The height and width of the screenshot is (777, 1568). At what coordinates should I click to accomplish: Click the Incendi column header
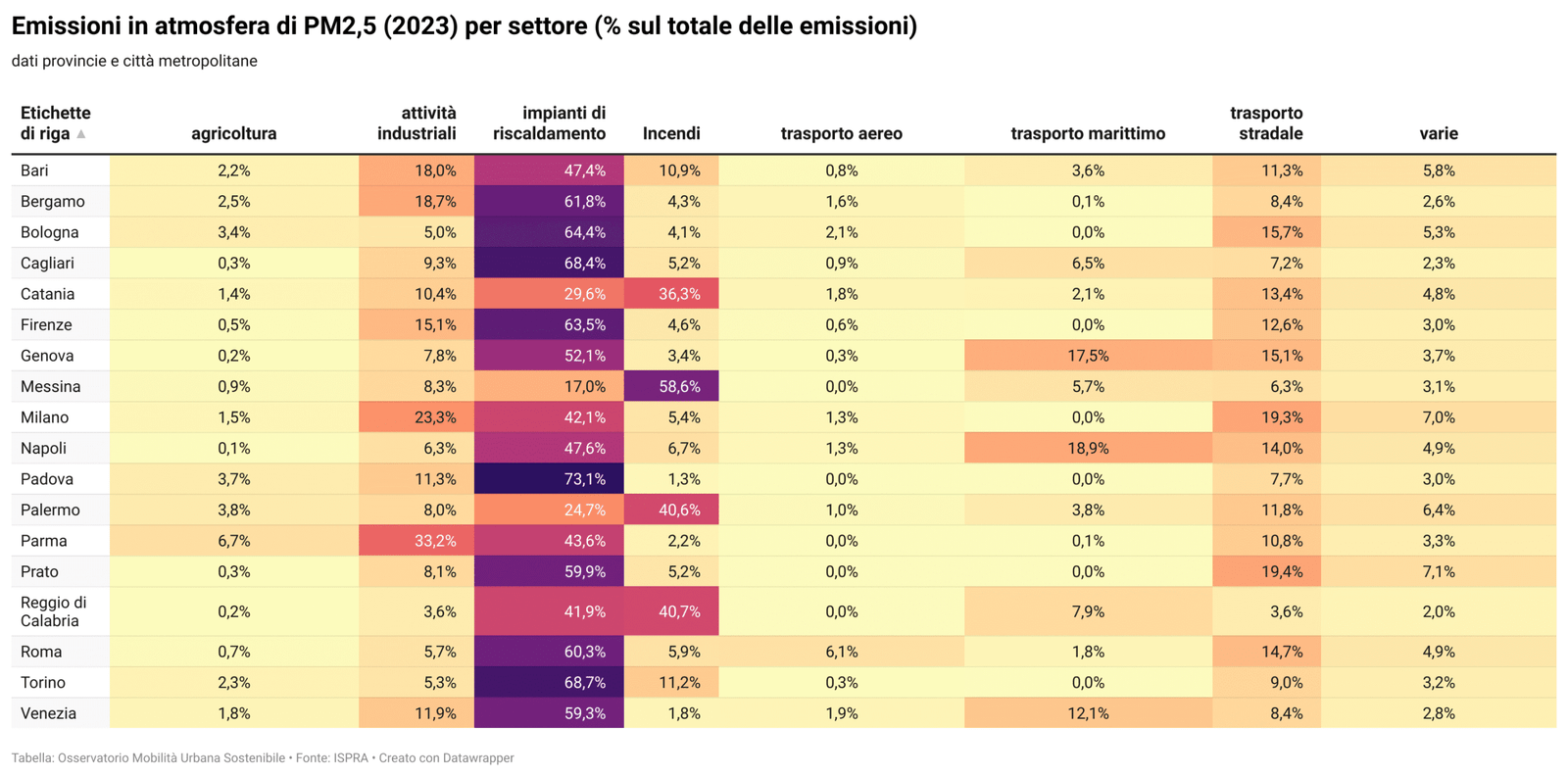(671, 133)
